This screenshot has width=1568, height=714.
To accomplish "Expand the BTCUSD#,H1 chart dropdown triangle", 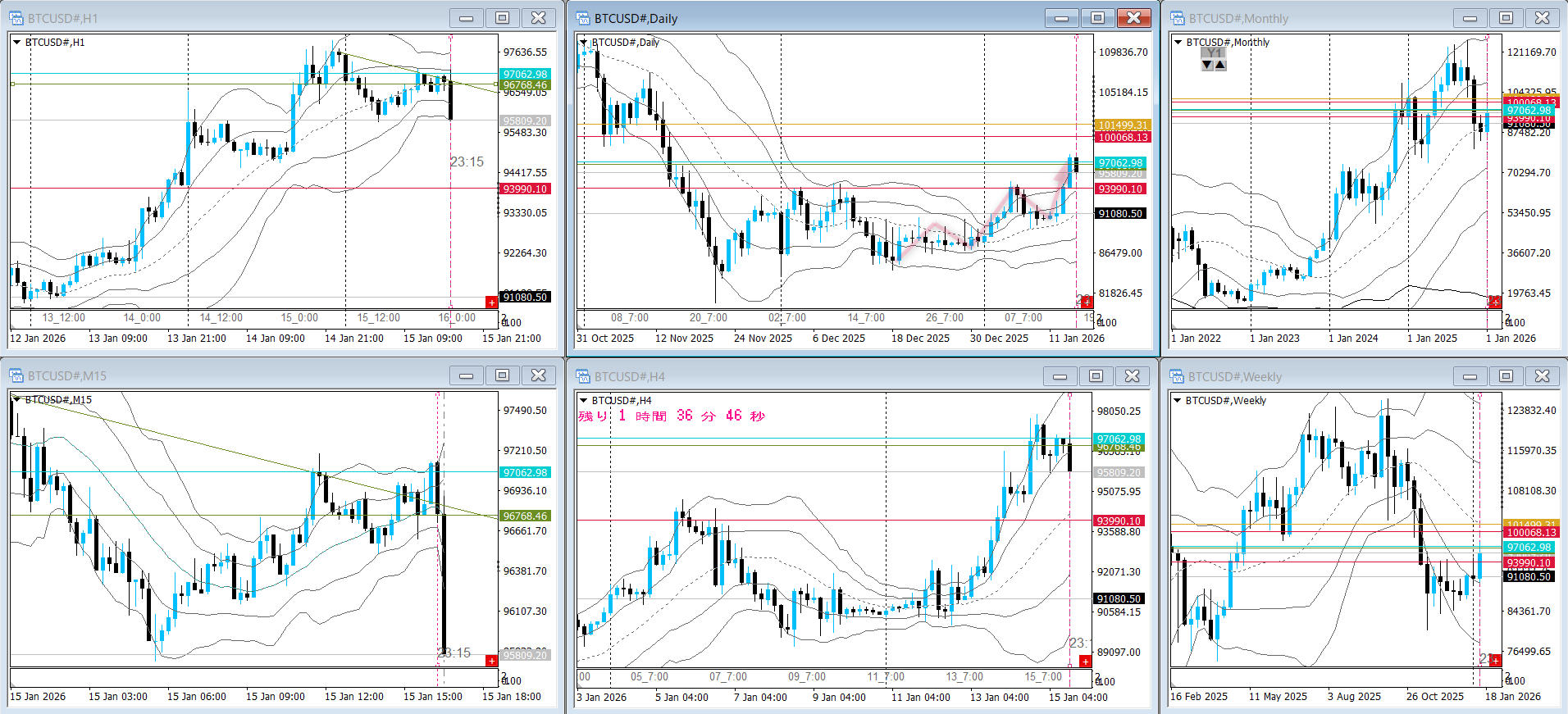I will coord(16,42).
